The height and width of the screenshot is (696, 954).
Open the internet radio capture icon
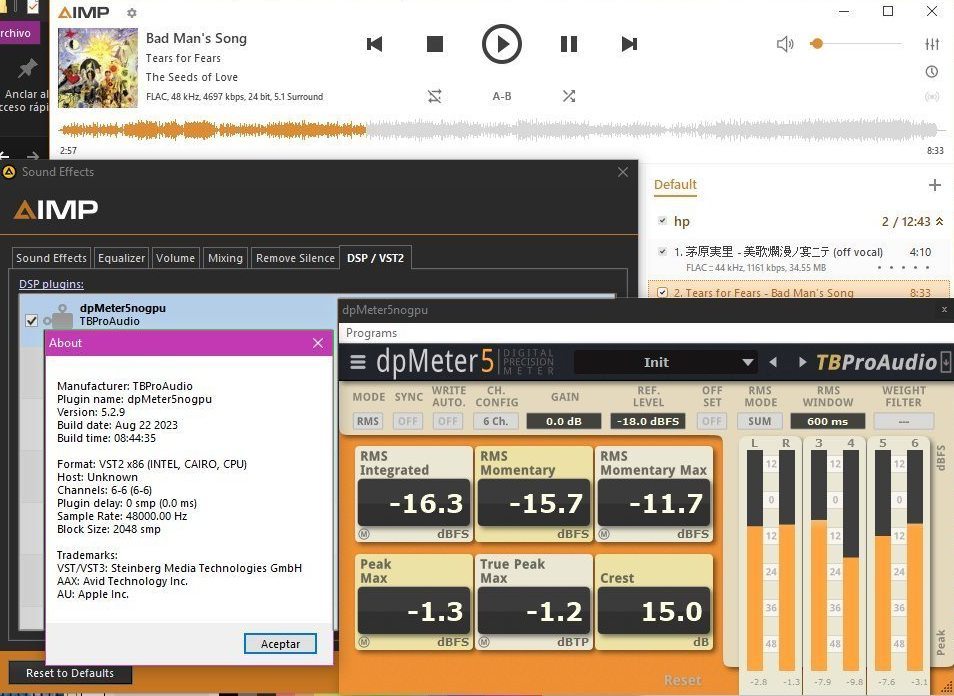coord(932,97)
